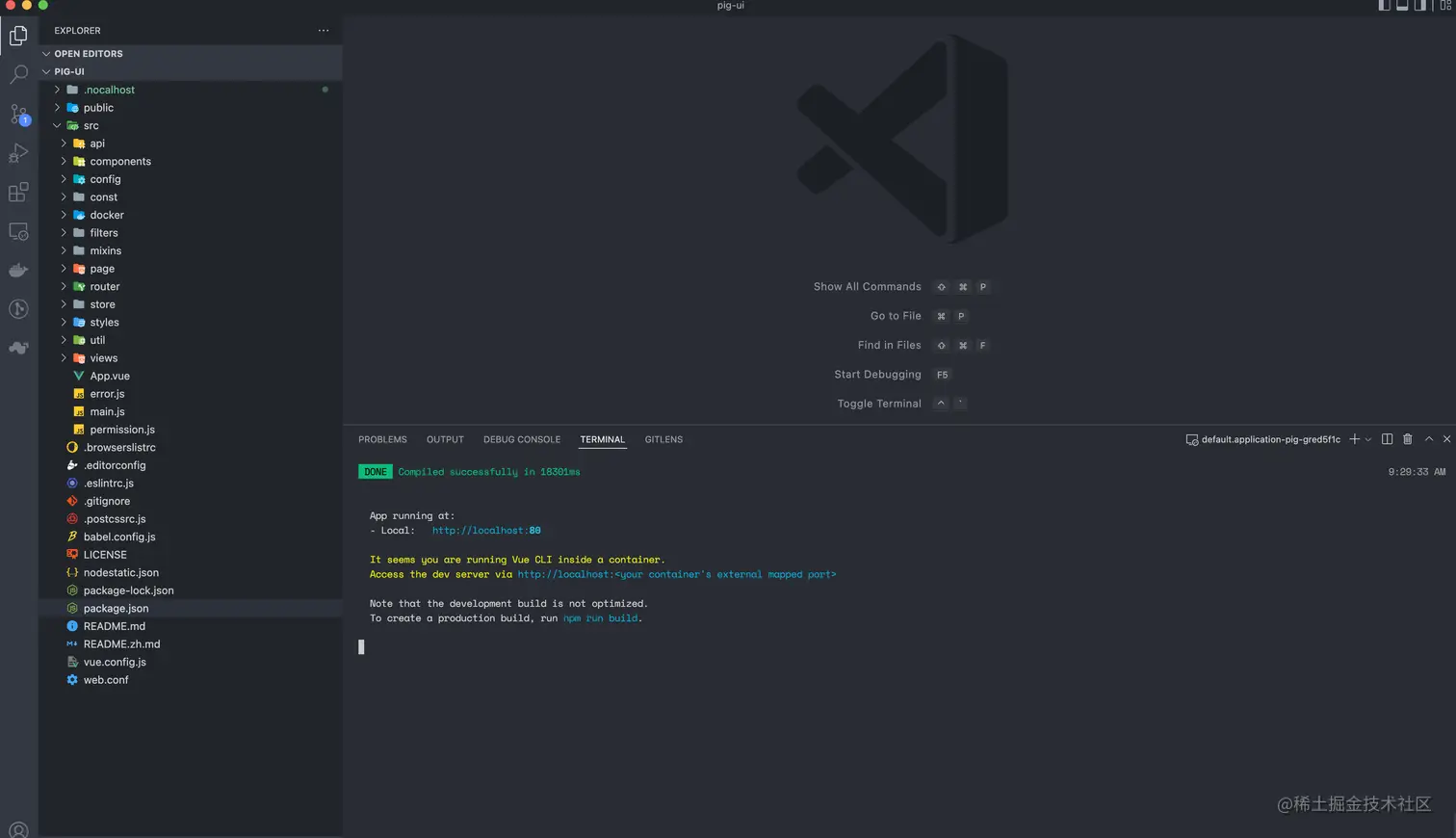Open .editorconfig file
The width and height of the screenshot is (1456, 838).
coord(191,465)
